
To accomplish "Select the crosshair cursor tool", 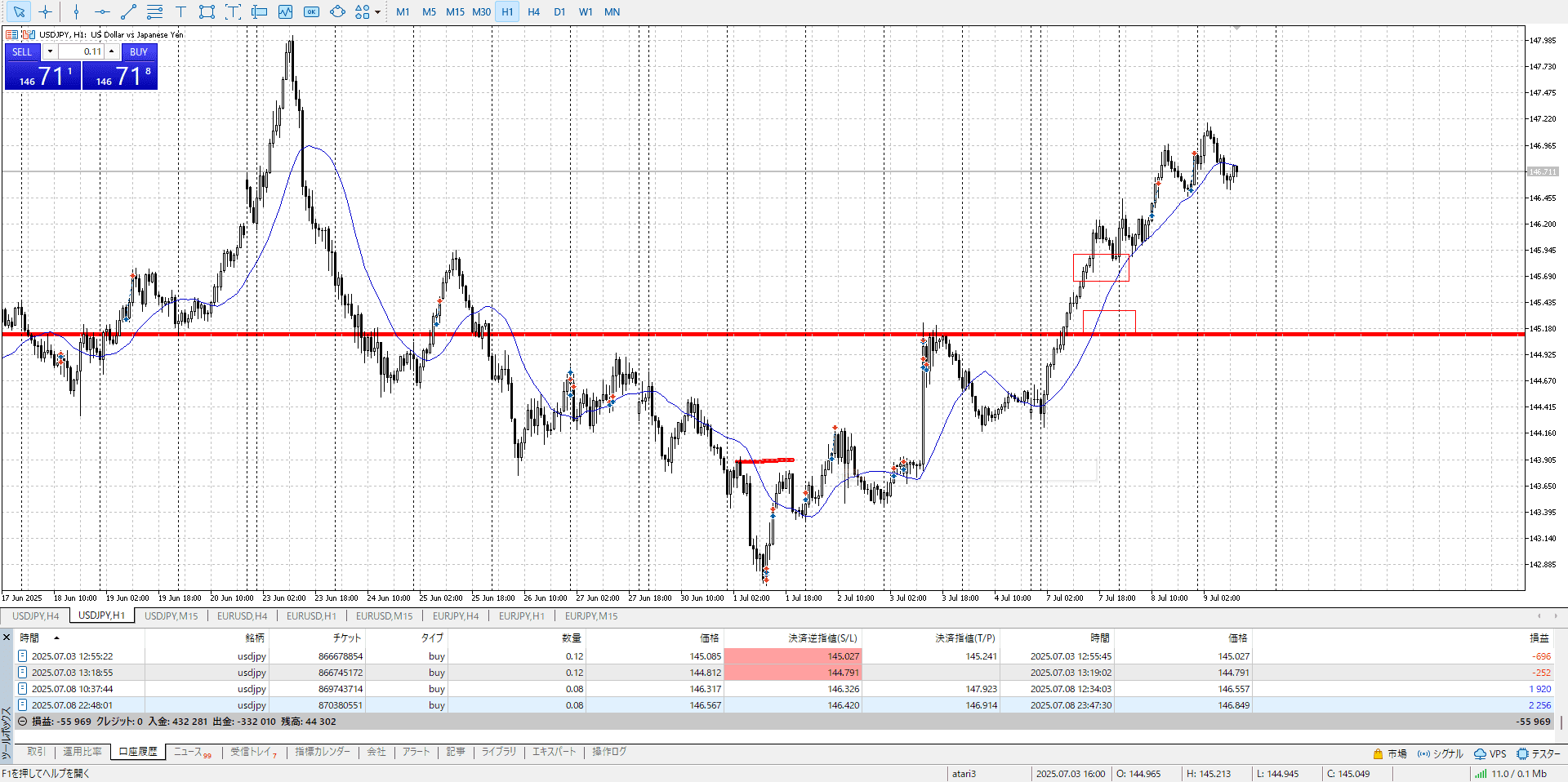I will [x=46, y=11].
